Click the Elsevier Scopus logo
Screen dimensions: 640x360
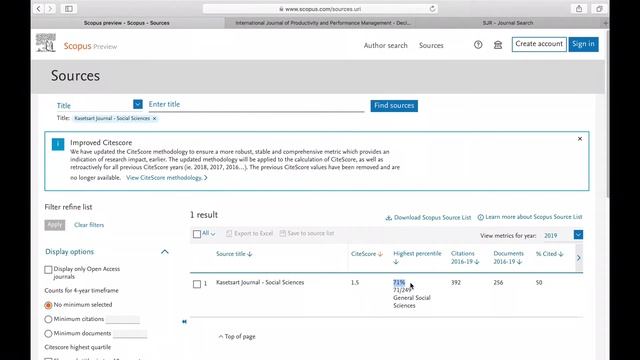[x=46, y=43]
